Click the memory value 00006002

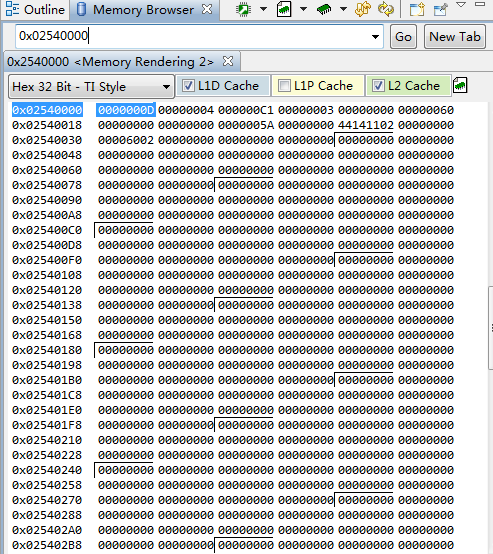[x=126, y=140]
